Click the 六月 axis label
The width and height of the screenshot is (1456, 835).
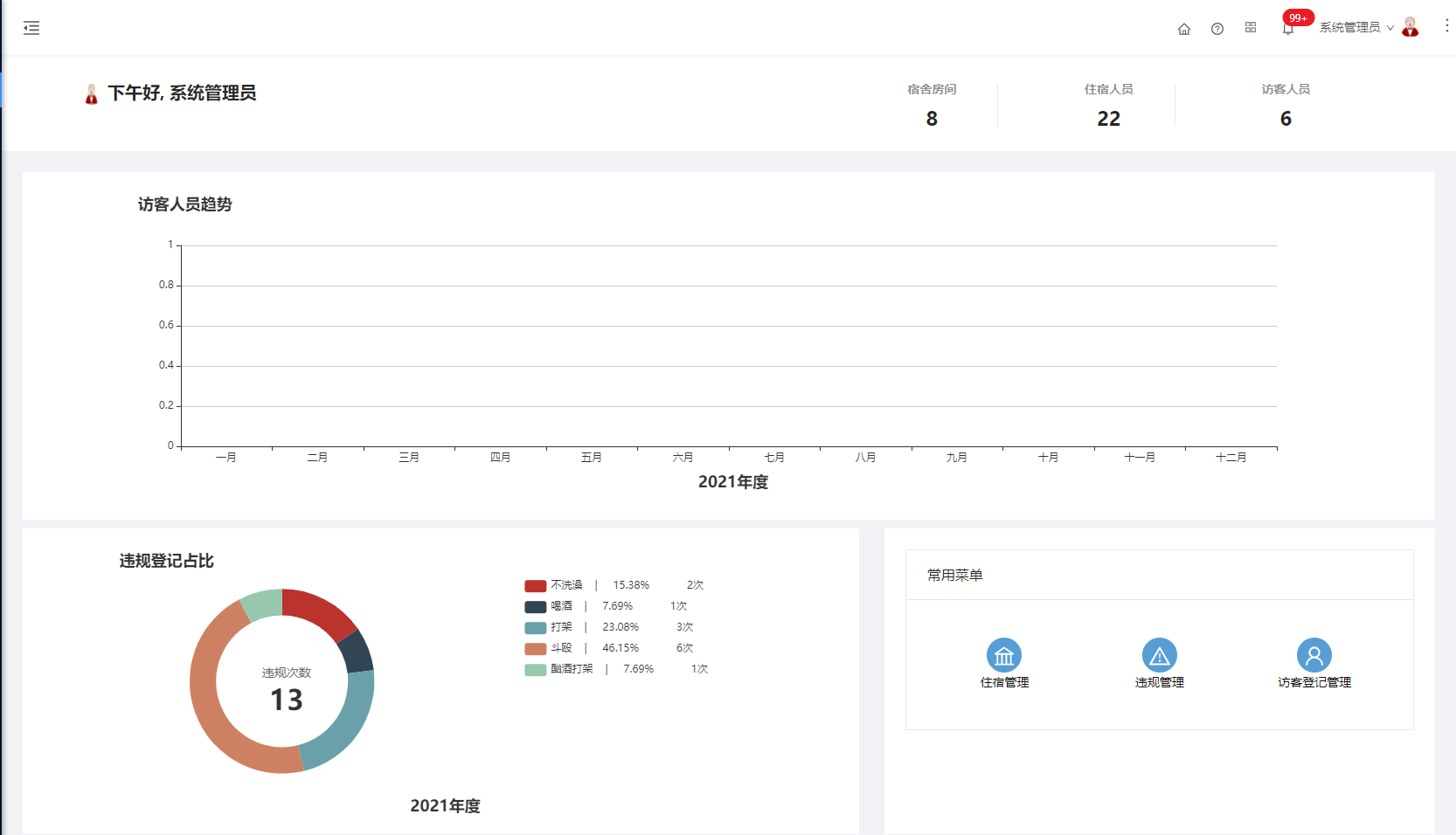[x=683, y=458]
